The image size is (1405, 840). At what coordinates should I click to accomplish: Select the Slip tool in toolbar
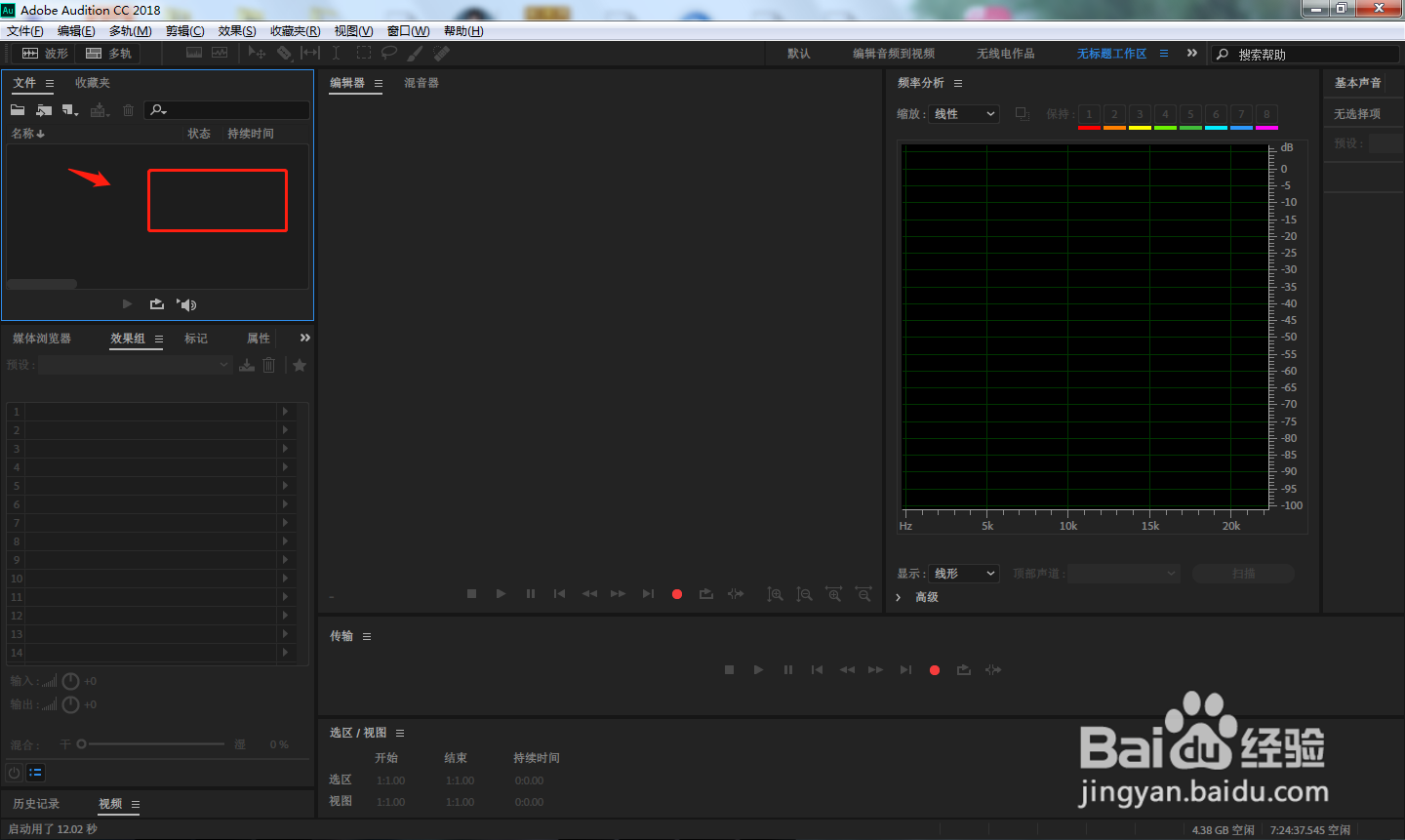click(x=310, y=53)
